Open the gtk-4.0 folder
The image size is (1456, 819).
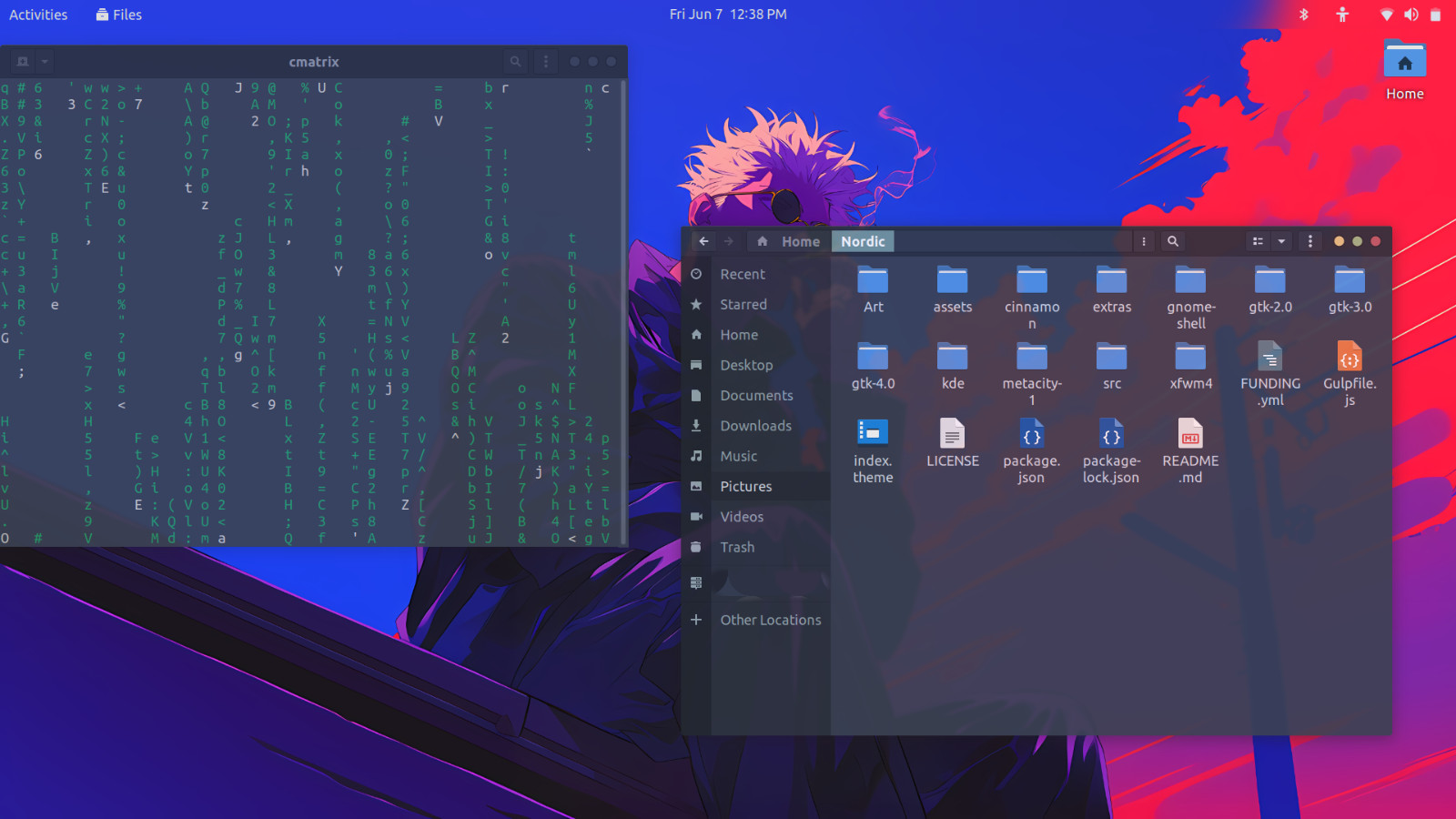pyautogui.click(x=873, y=366)
